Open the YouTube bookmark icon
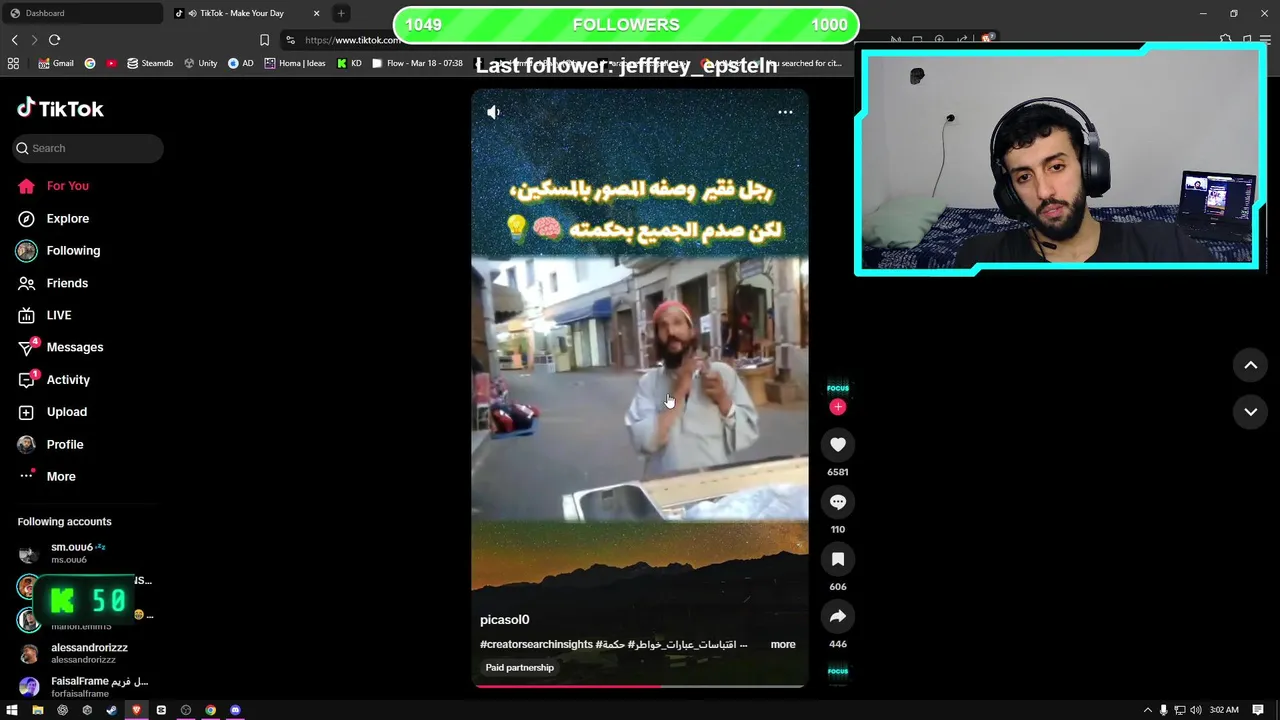Screen dimensions: 1280x720 (111, 63)
